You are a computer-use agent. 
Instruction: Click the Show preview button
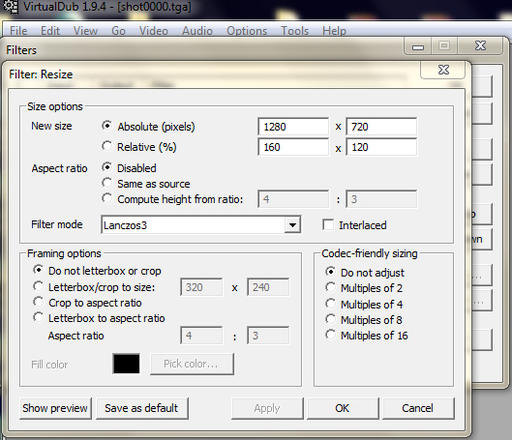tap(55, 408)
